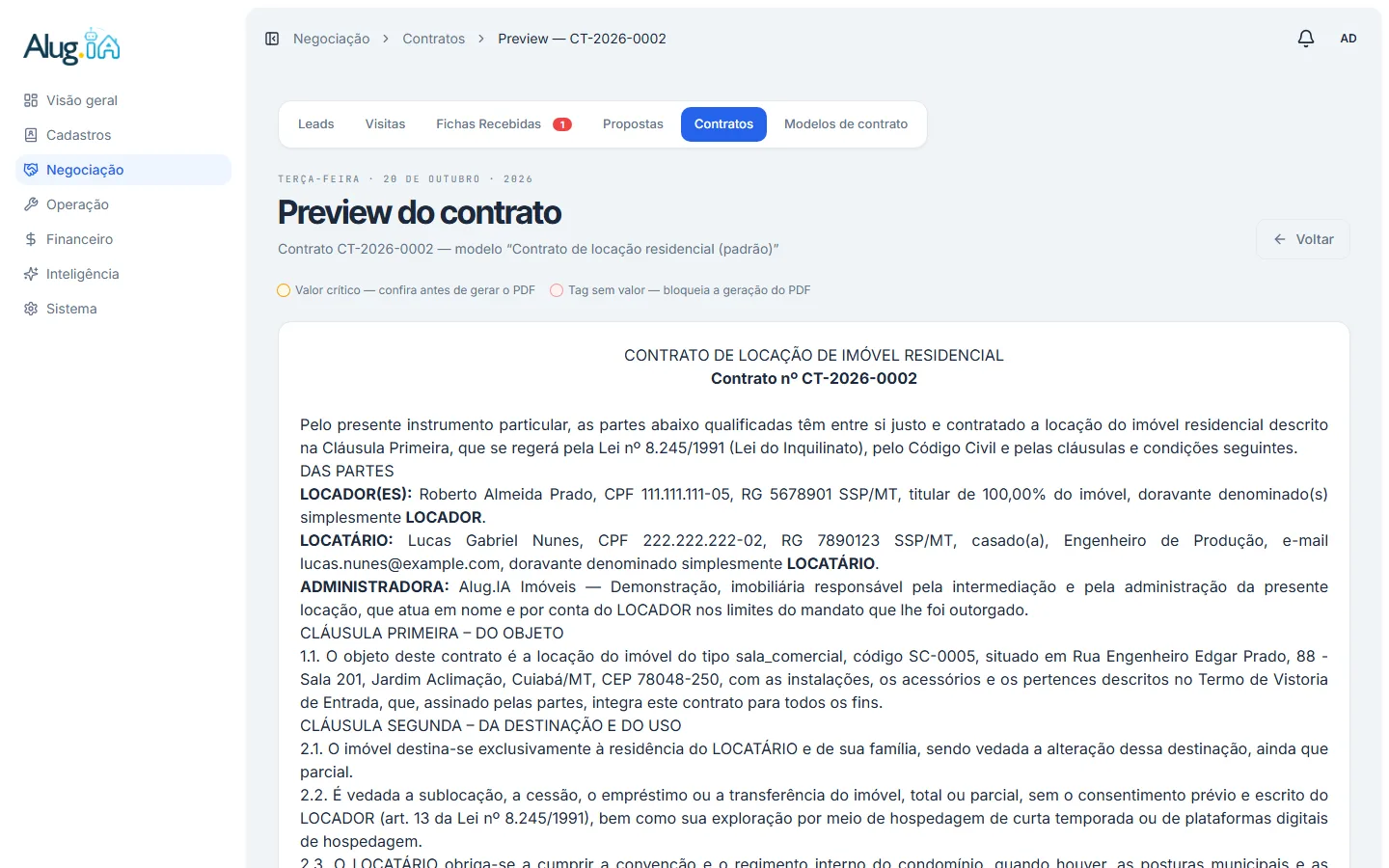The height and width of the screenshot is (868, 1389).
Task: Click the red badge on Fichas Recebidas
Action: pyautogui.click(x=562, y=124)
